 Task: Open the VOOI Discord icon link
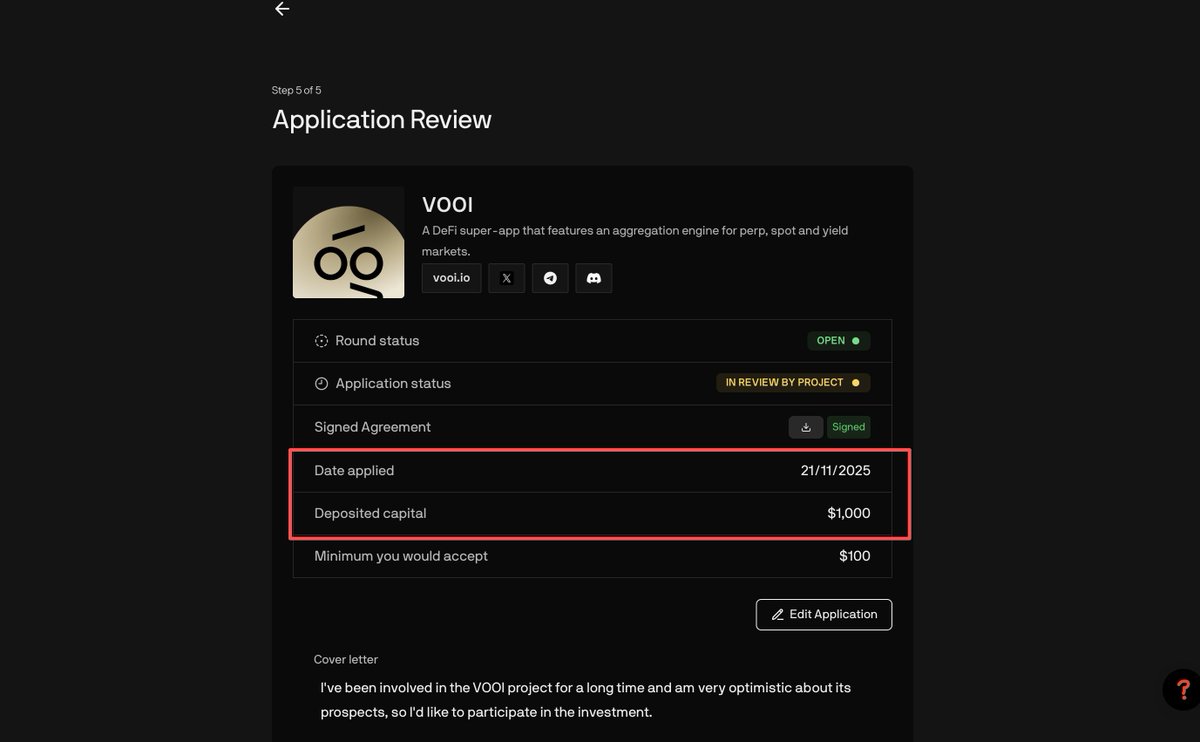pyautogui.click(x=594, y=278)
